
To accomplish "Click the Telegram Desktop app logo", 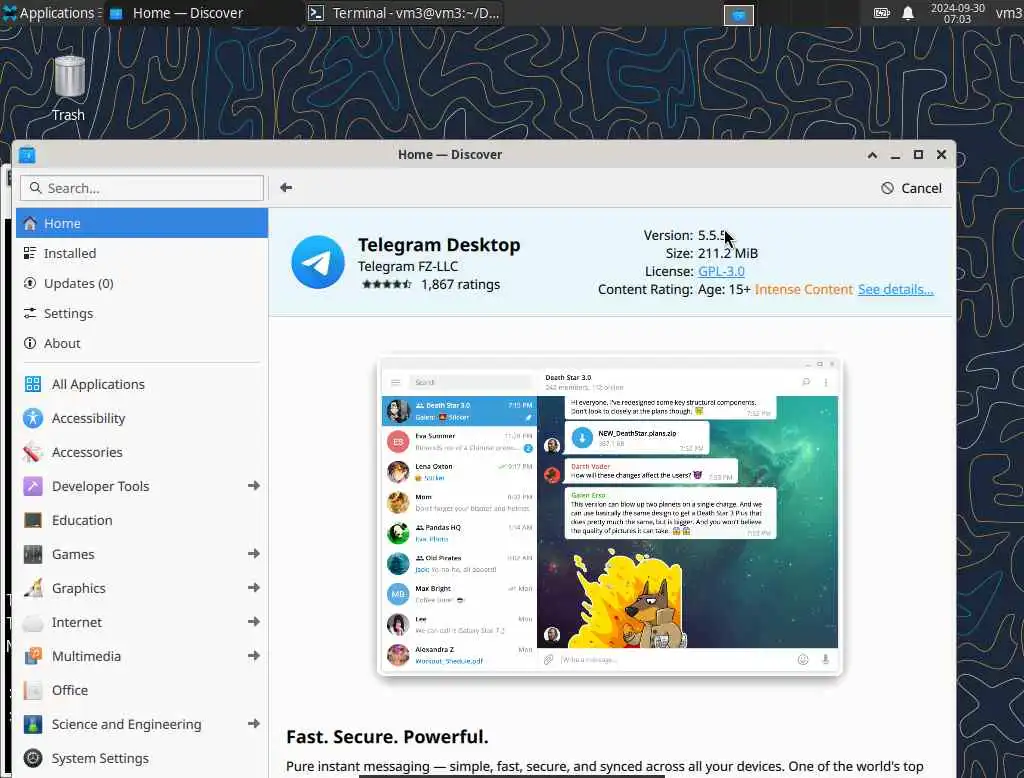I will tap(318, 262).
